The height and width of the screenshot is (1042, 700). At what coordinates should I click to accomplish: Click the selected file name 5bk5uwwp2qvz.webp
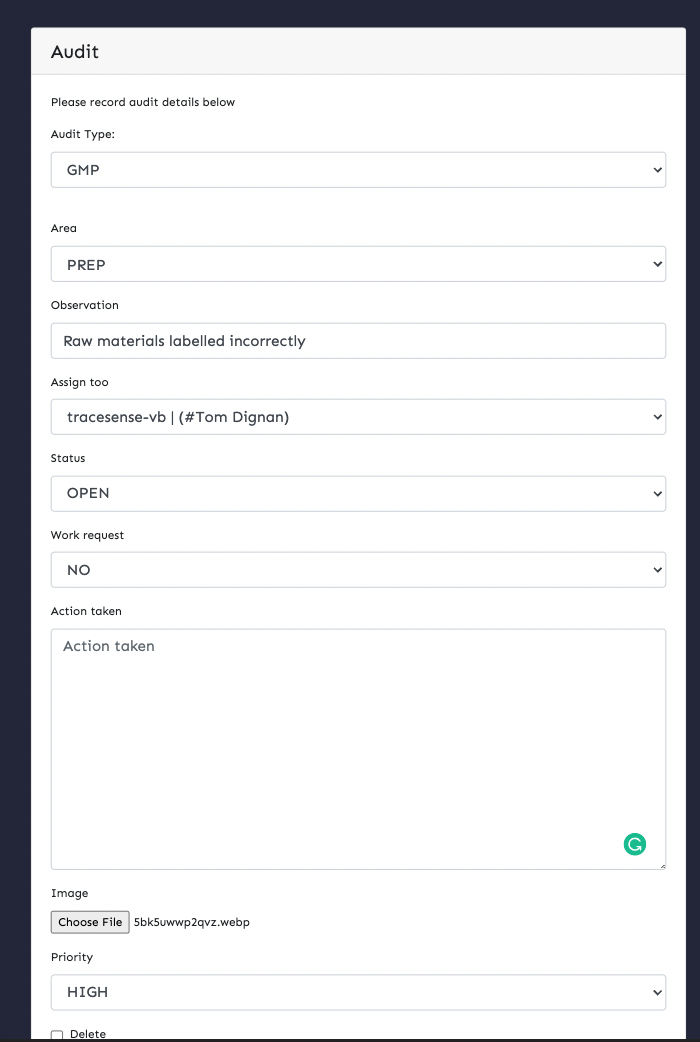[192, 922]
